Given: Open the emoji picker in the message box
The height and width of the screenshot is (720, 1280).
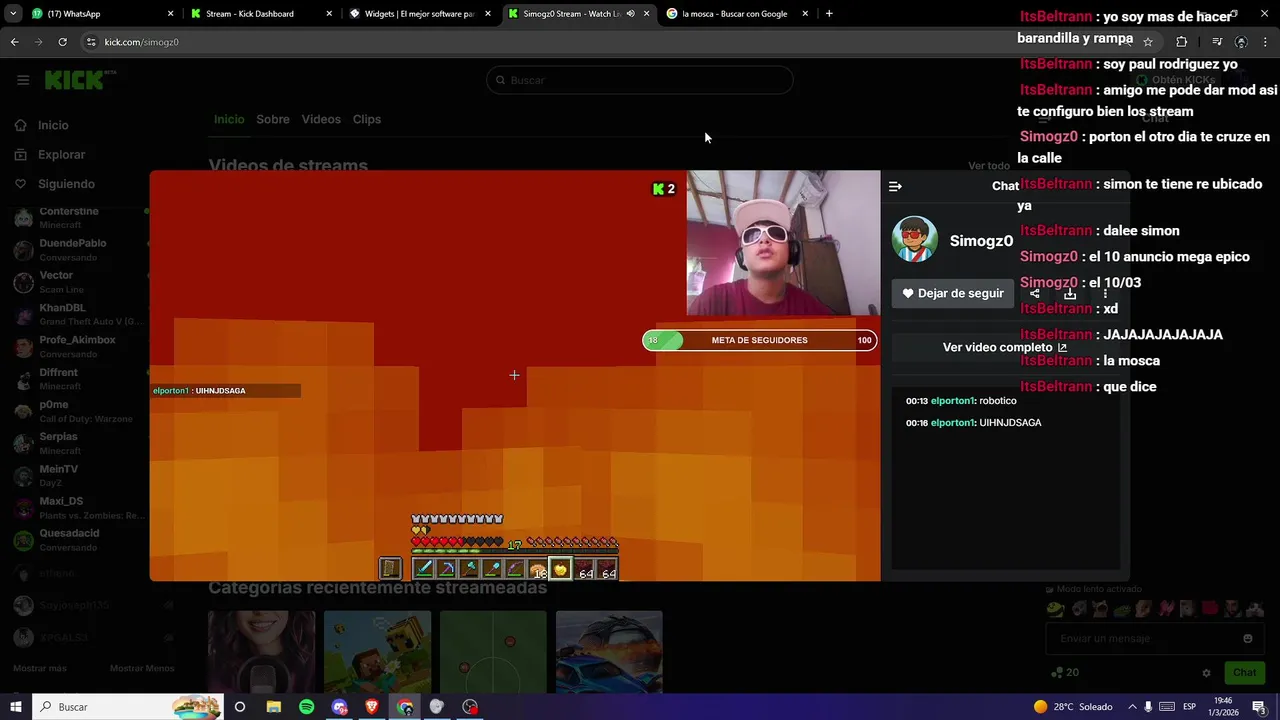Looking at the screenshot, I should [1247, 638].
